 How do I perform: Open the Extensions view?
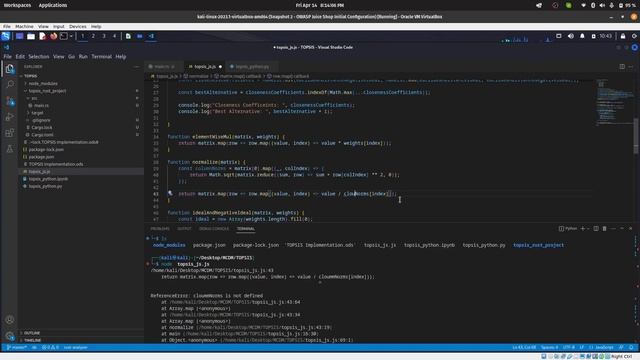10,133
